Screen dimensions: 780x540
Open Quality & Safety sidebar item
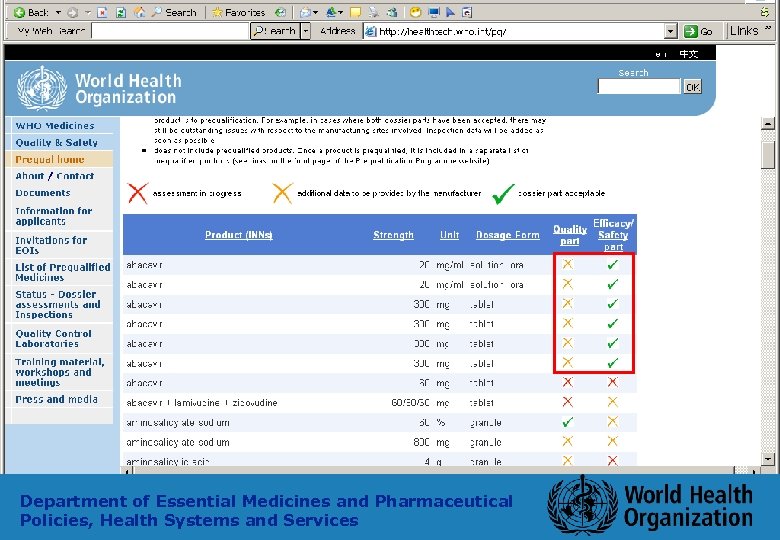(x=56, y=143)
